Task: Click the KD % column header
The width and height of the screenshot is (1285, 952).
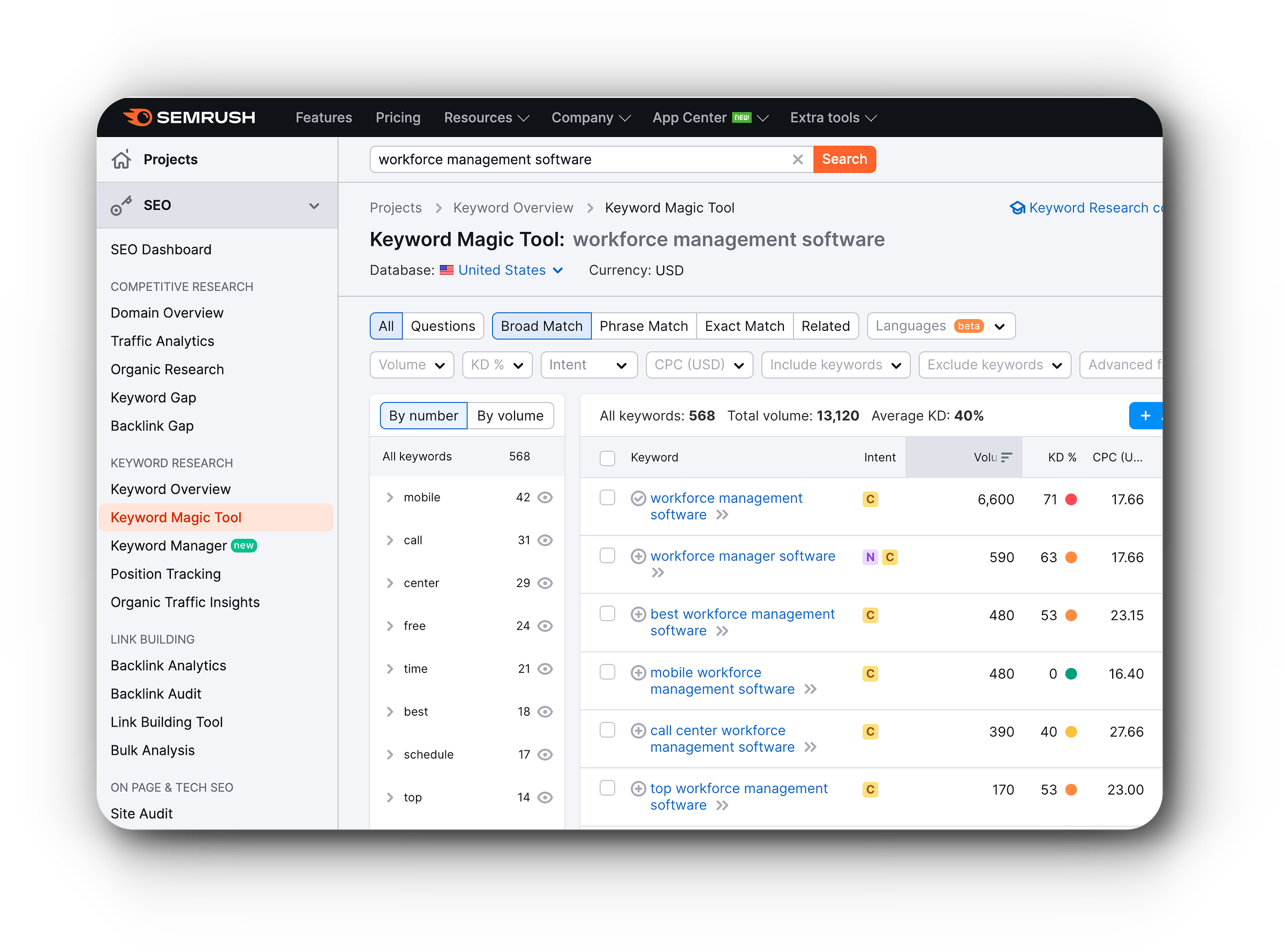Action: pos(1062,458)
